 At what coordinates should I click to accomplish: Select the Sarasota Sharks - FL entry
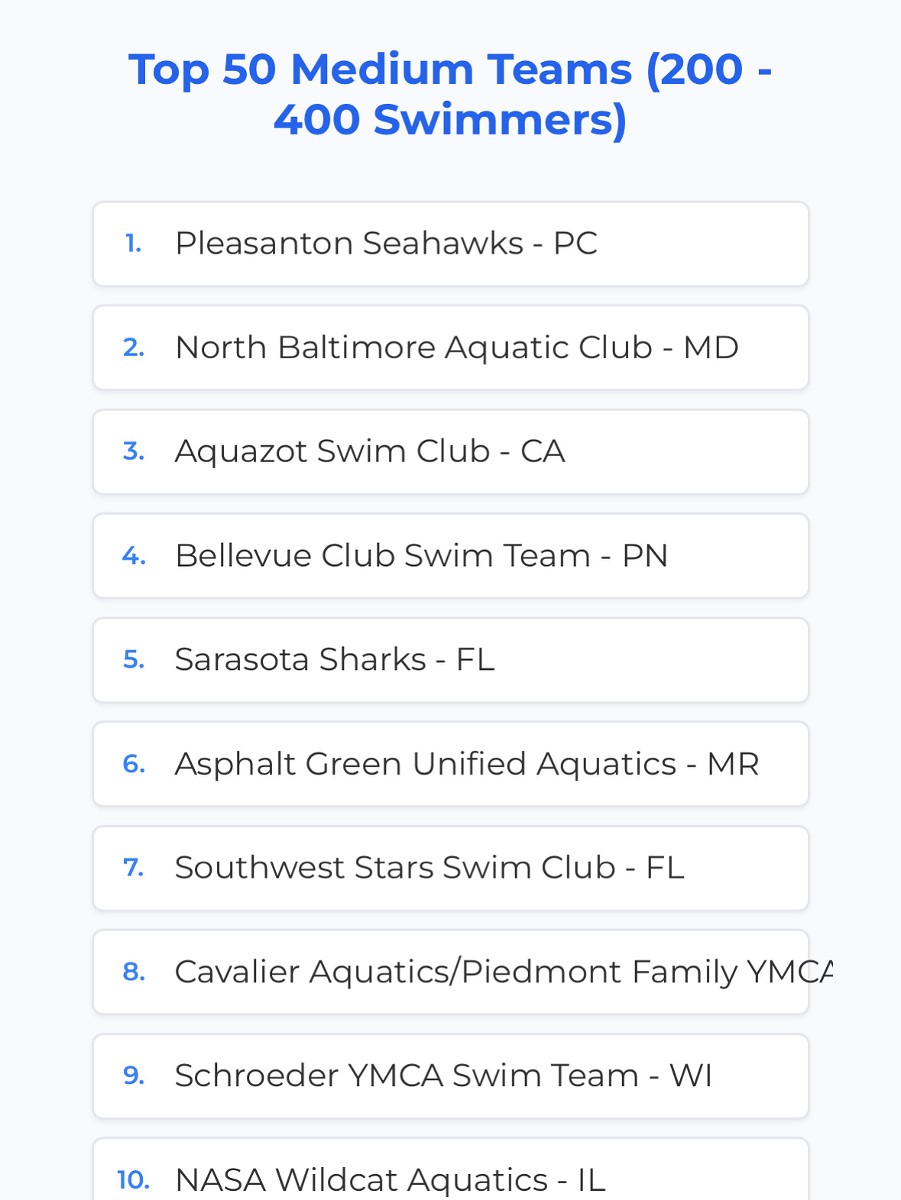334,660
